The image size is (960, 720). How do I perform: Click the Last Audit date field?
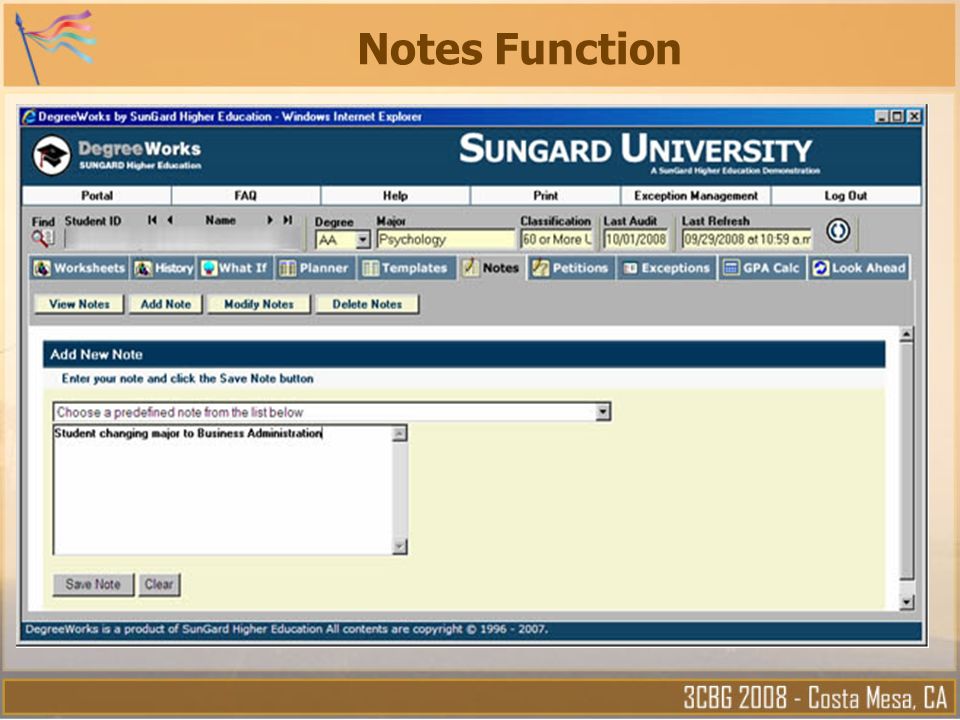[x=636, y=239]
